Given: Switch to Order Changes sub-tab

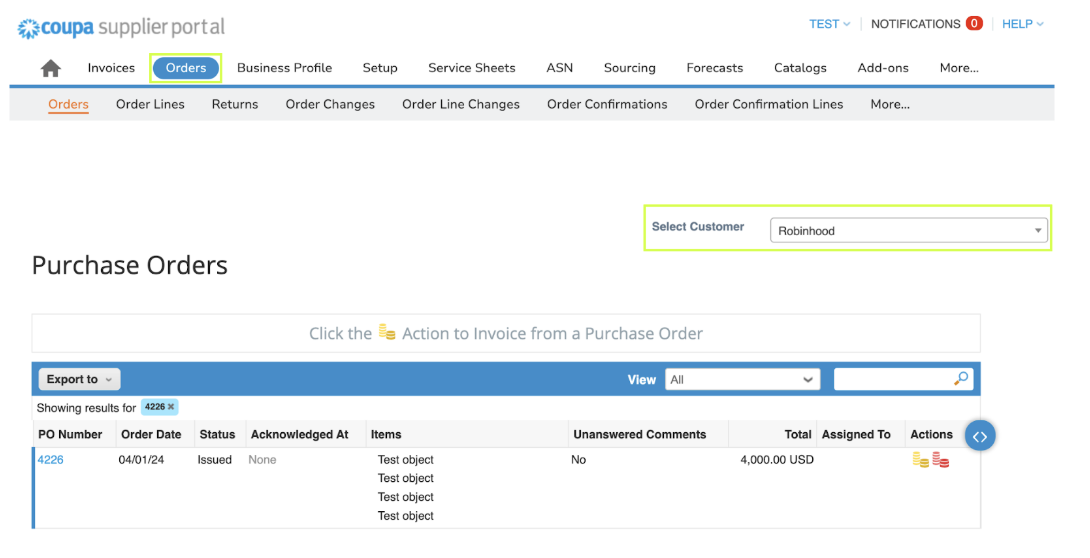Looking at the screenshot, I should click(x=330, y=104).
